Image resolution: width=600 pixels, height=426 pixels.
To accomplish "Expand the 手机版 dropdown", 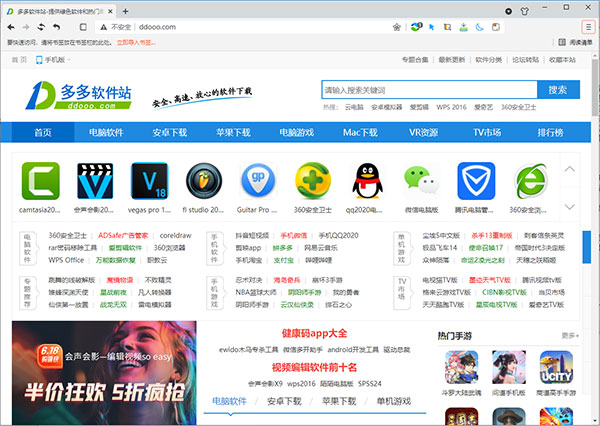I will click(x=53, y=60).
